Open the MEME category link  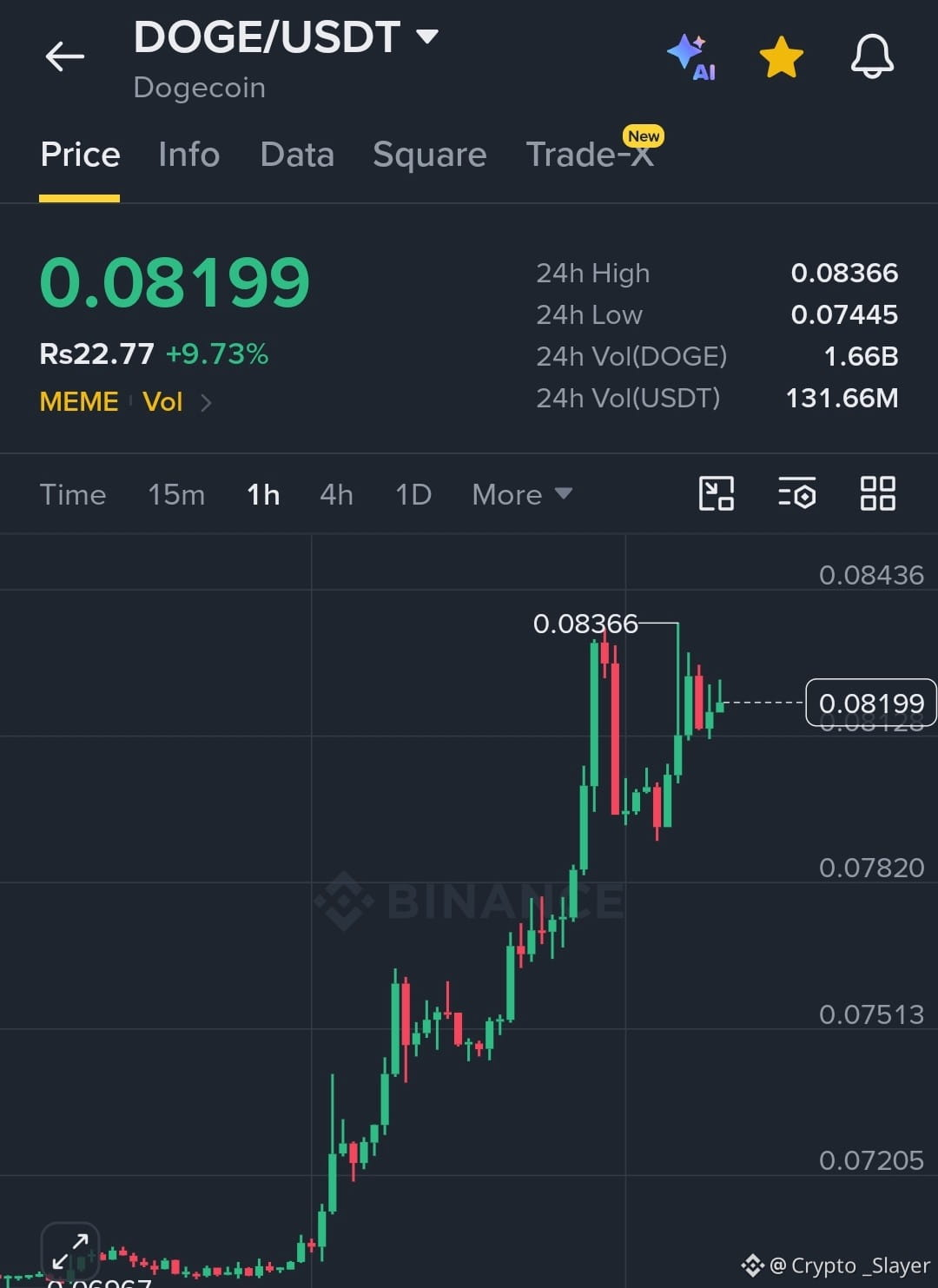click(79, 401)
